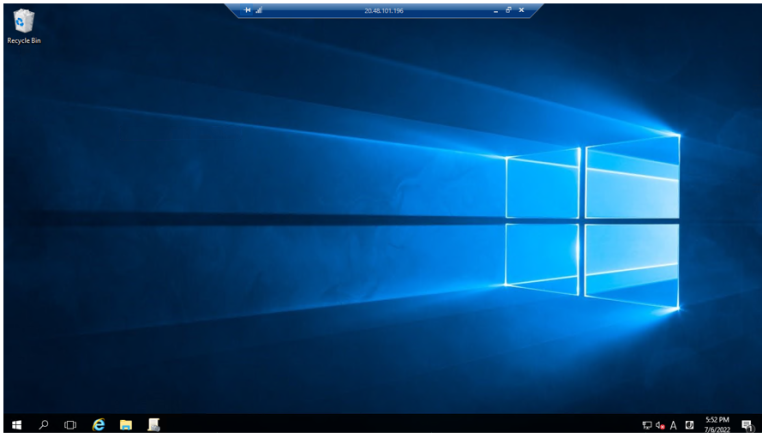Viewport: 768px width, 438px height.
Task: Restore down the remote desktop window
Action: (508, 10)
